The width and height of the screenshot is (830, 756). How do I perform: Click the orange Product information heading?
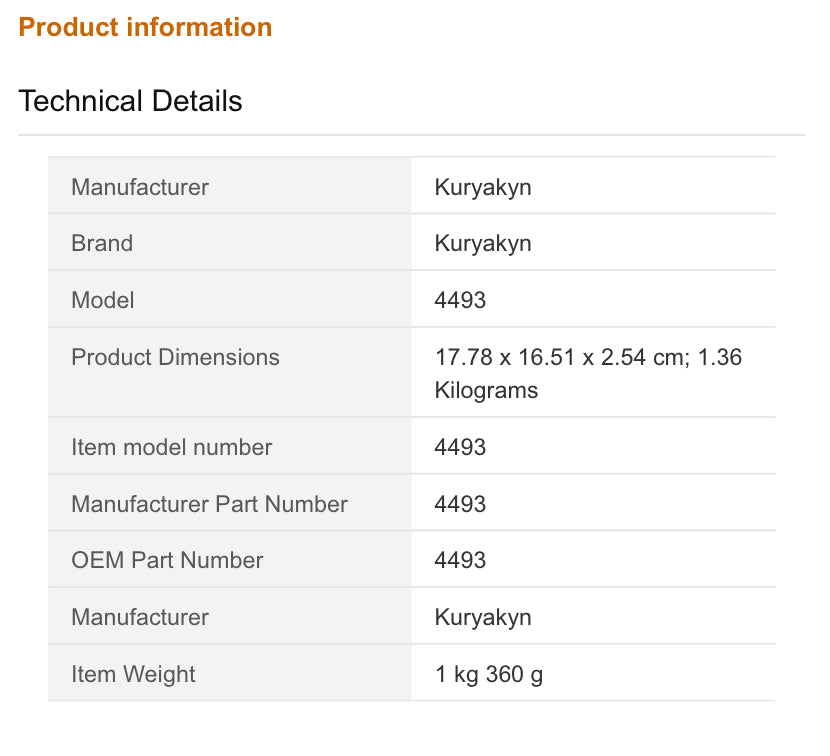point(145,27)
